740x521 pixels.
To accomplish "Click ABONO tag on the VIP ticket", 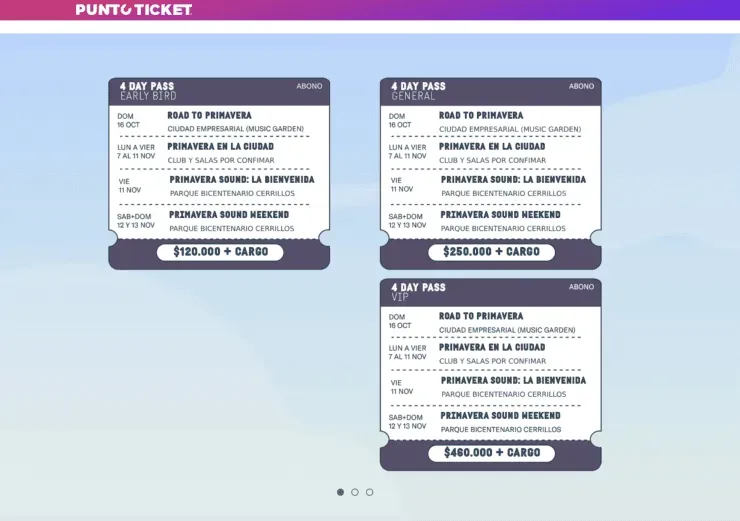I will tap(581, 287).
